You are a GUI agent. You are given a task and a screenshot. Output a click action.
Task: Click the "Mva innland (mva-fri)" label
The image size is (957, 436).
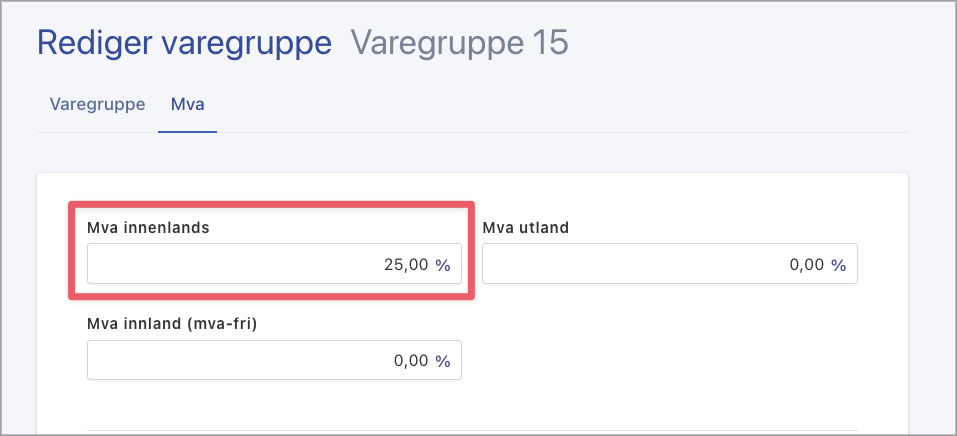(x=173, y=323)
